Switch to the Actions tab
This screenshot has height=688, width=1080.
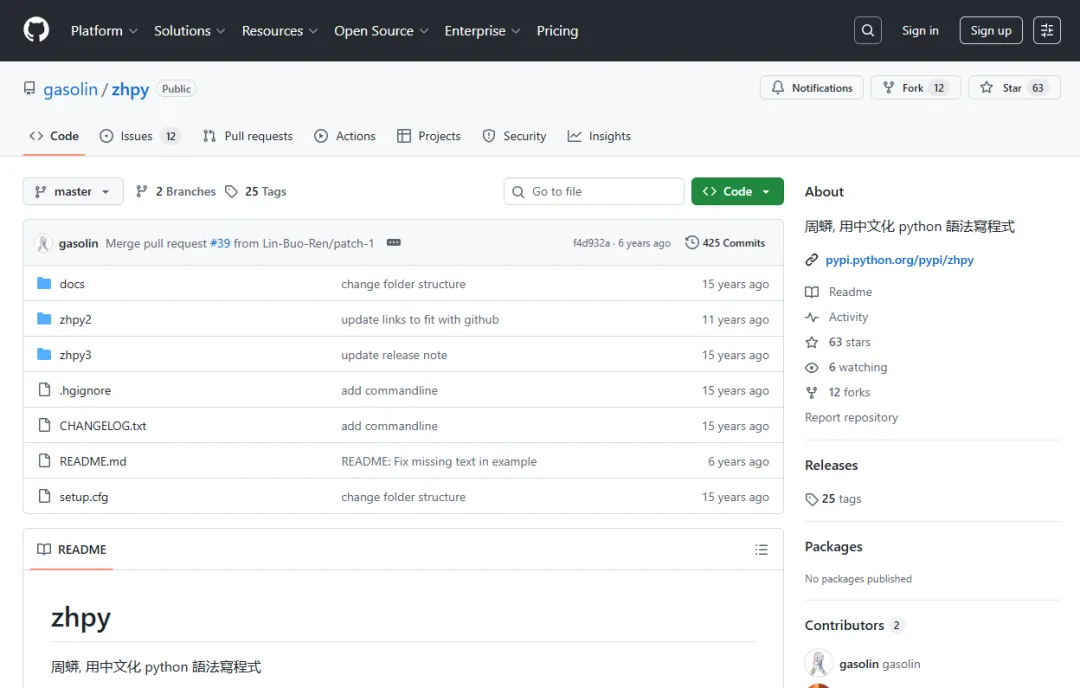tap(345, 136)
